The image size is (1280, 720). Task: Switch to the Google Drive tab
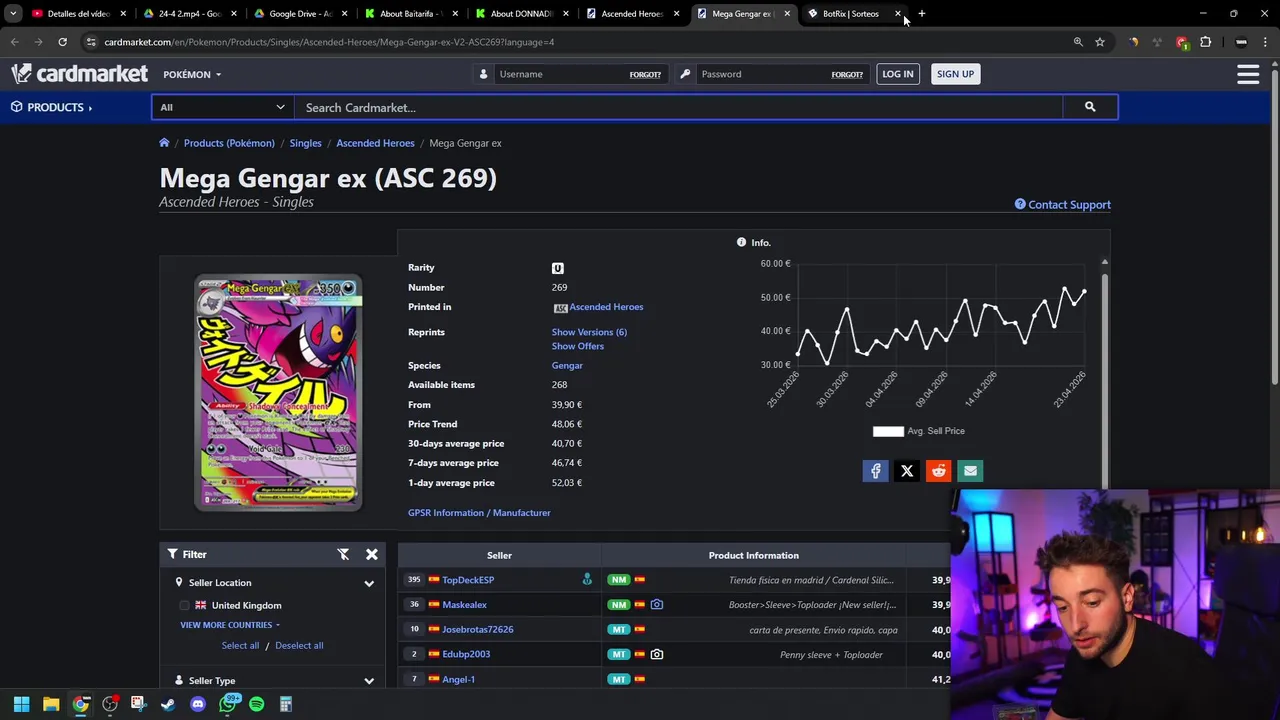coord(298,14)
